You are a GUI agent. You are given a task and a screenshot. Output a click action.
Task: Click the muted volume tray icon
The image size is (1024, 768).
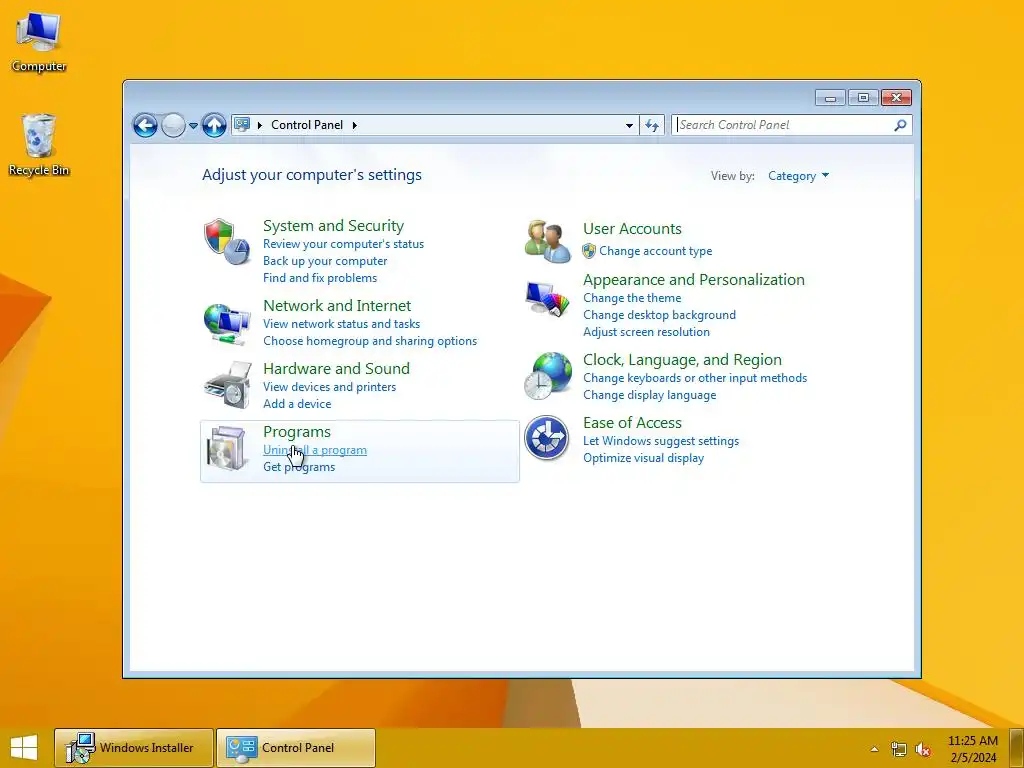click(923, 749)
